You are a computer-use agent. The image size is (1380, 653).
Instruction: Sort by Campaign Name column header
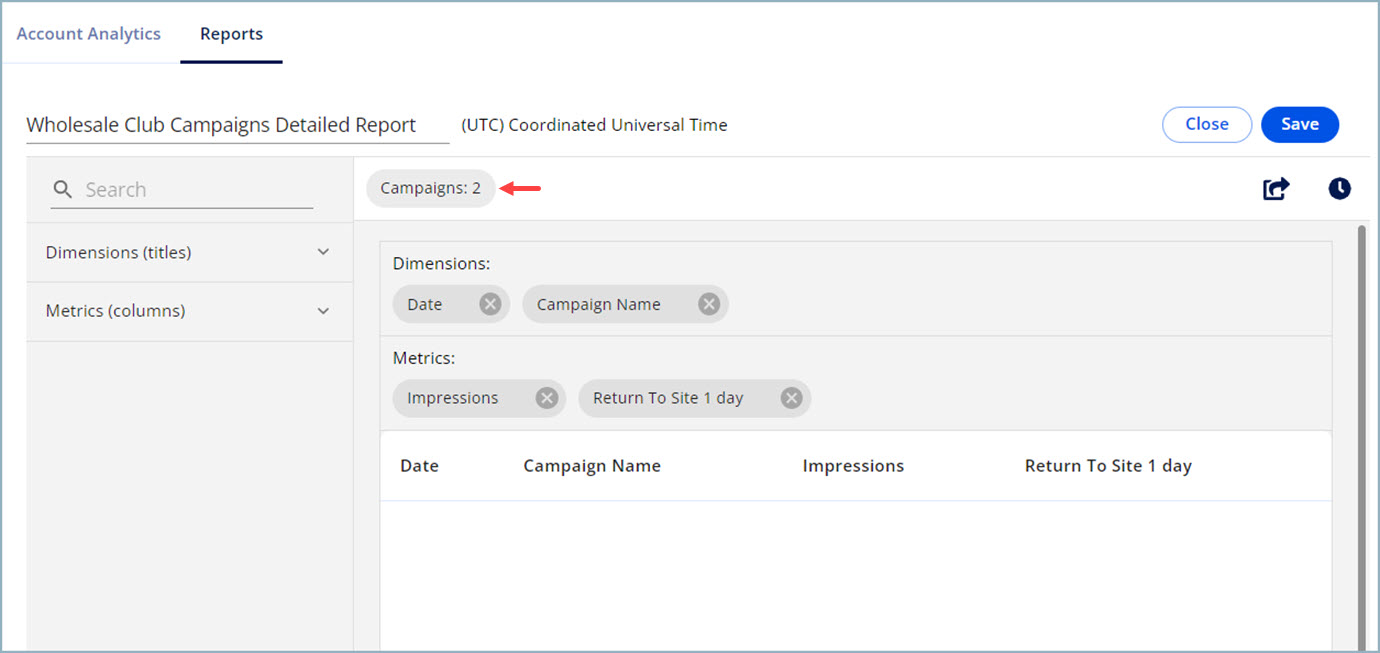coord(592,466)
